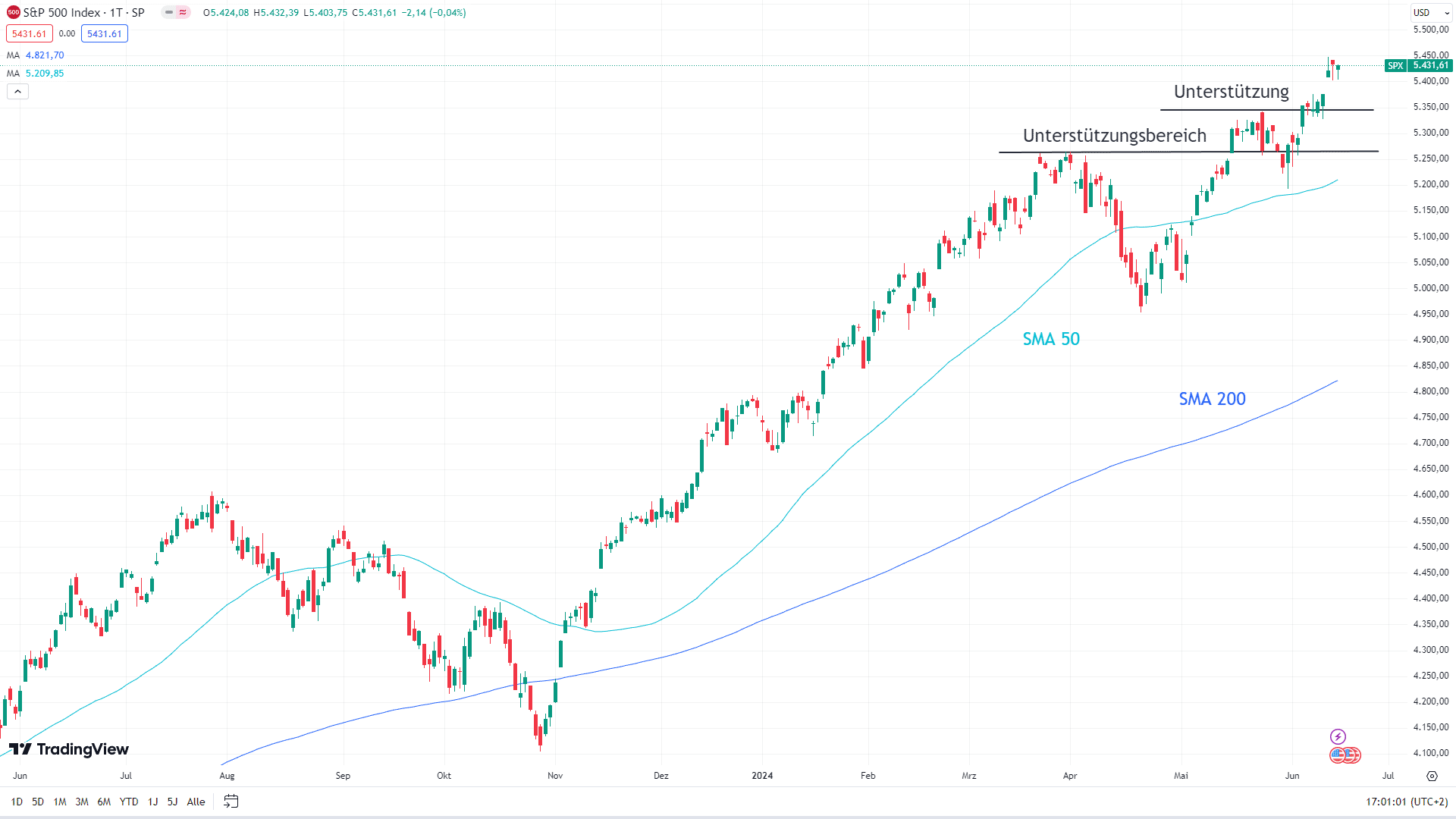Click the Nov label on time axis

[555, 776]
